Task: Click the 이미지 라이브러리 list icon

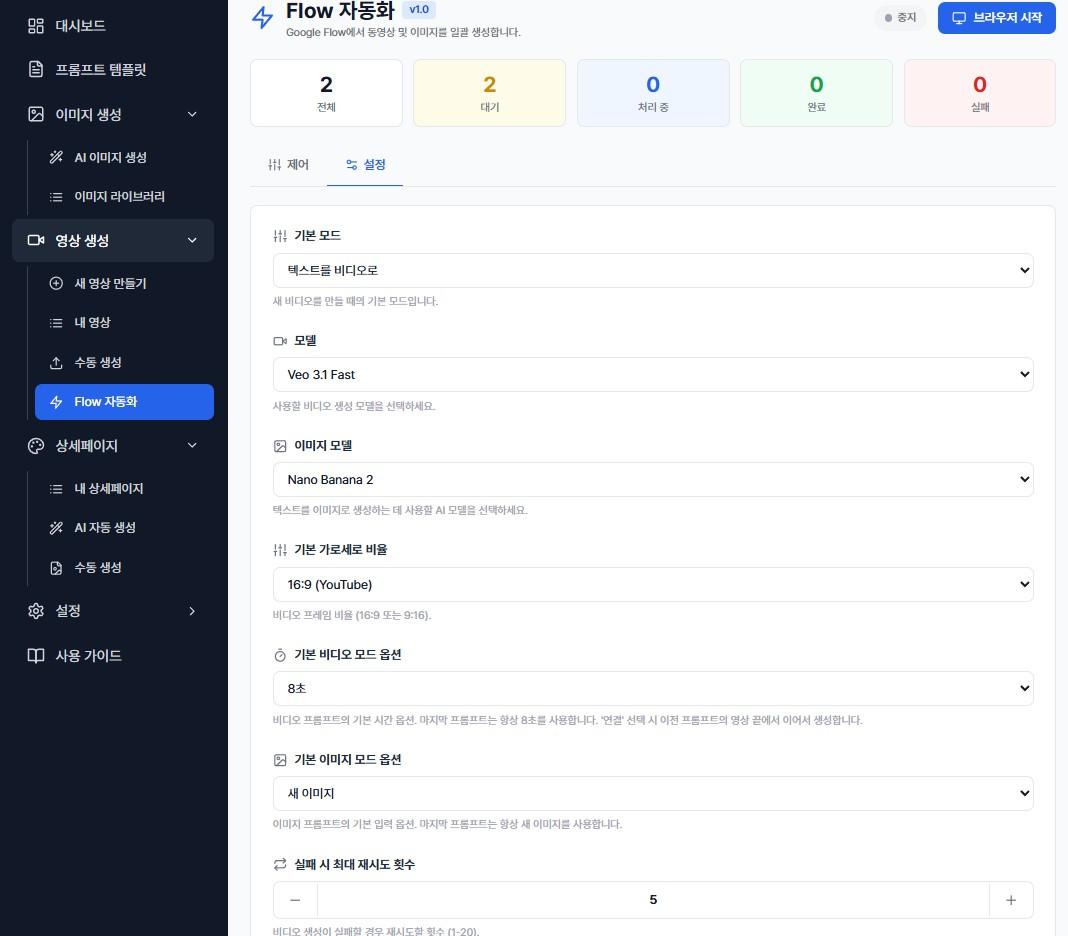Action: 56,197
